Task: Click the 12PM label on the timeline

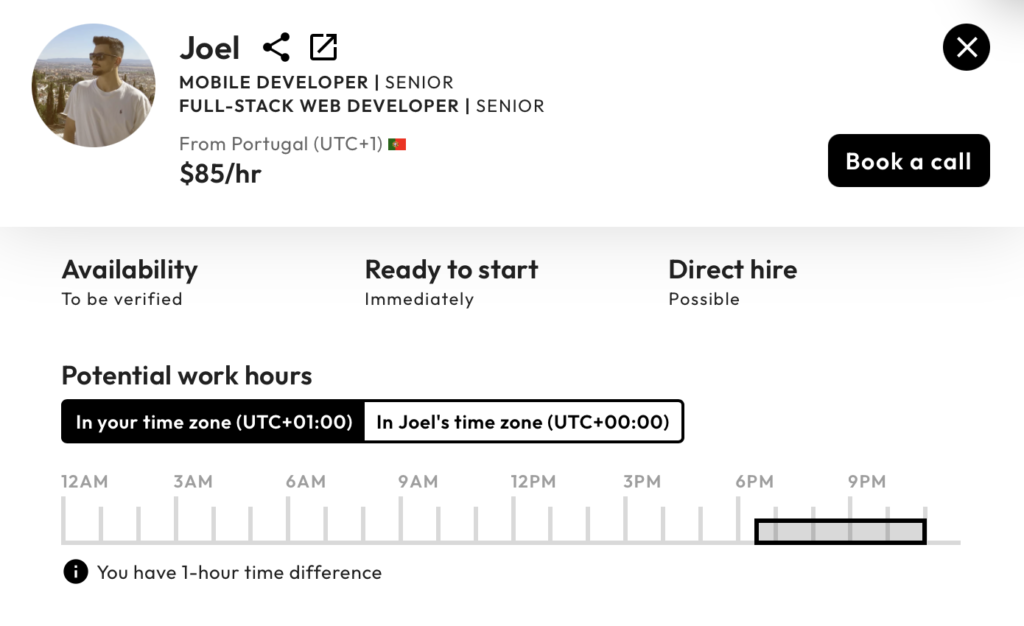Action: (x=533, y=482)
